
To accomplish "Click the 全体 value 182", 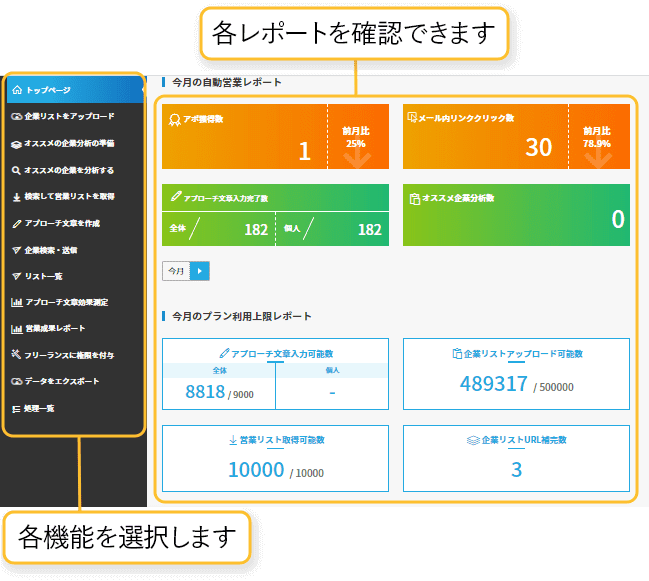I will 256,230.
